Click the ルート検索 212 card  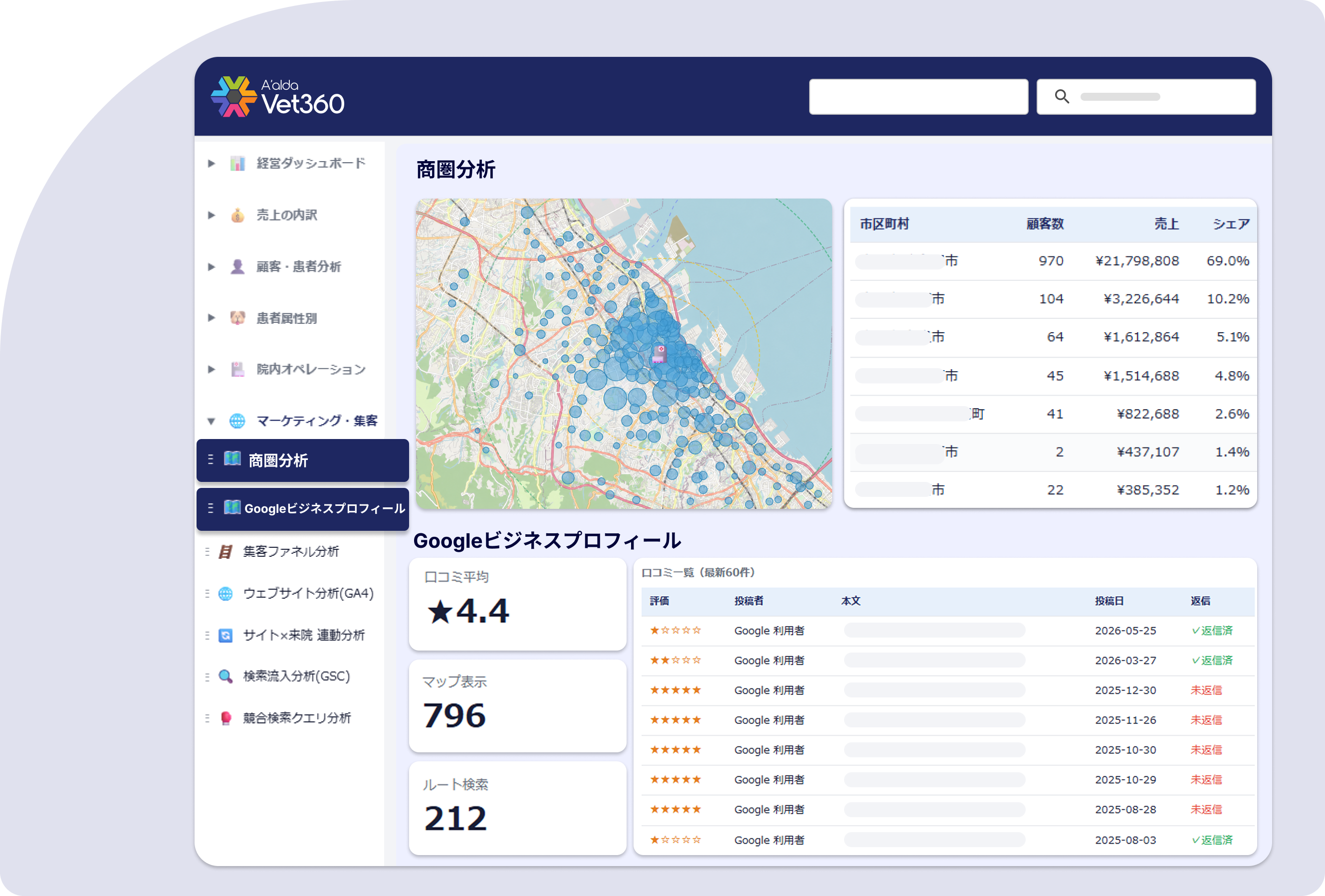pos(518,808)
